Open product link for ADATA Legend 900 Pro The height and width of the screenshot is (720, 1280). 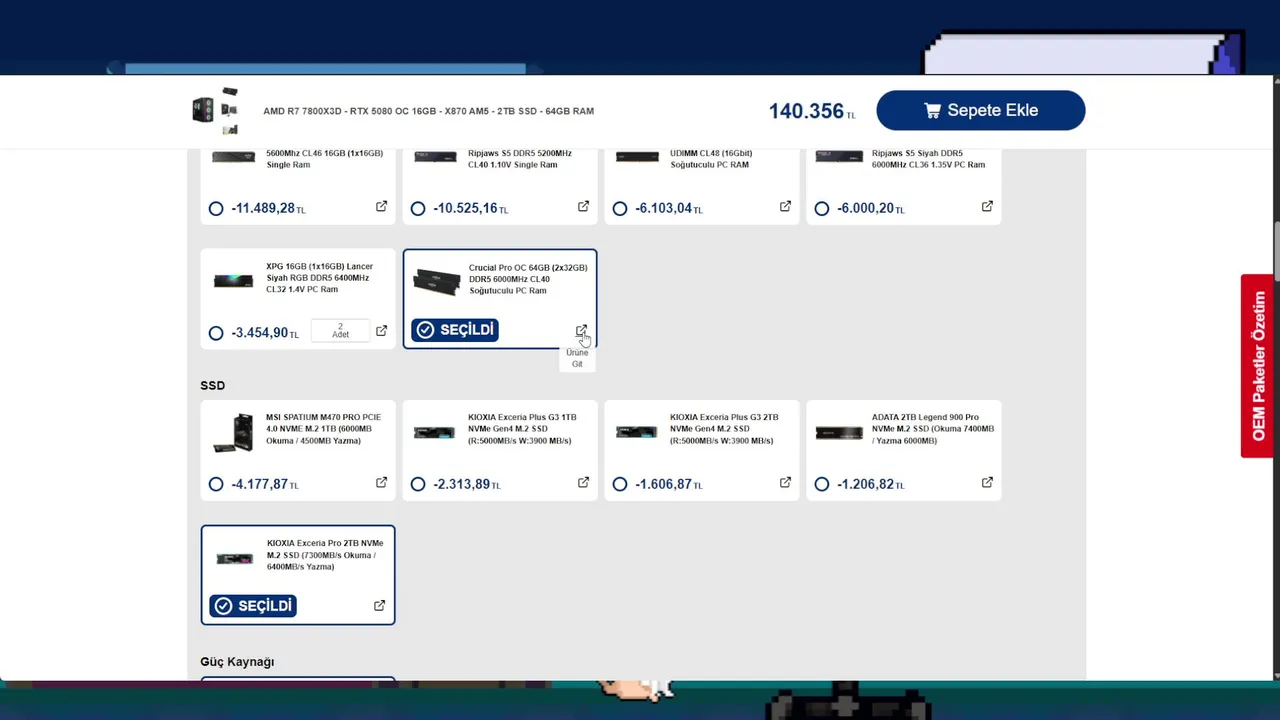987,483
